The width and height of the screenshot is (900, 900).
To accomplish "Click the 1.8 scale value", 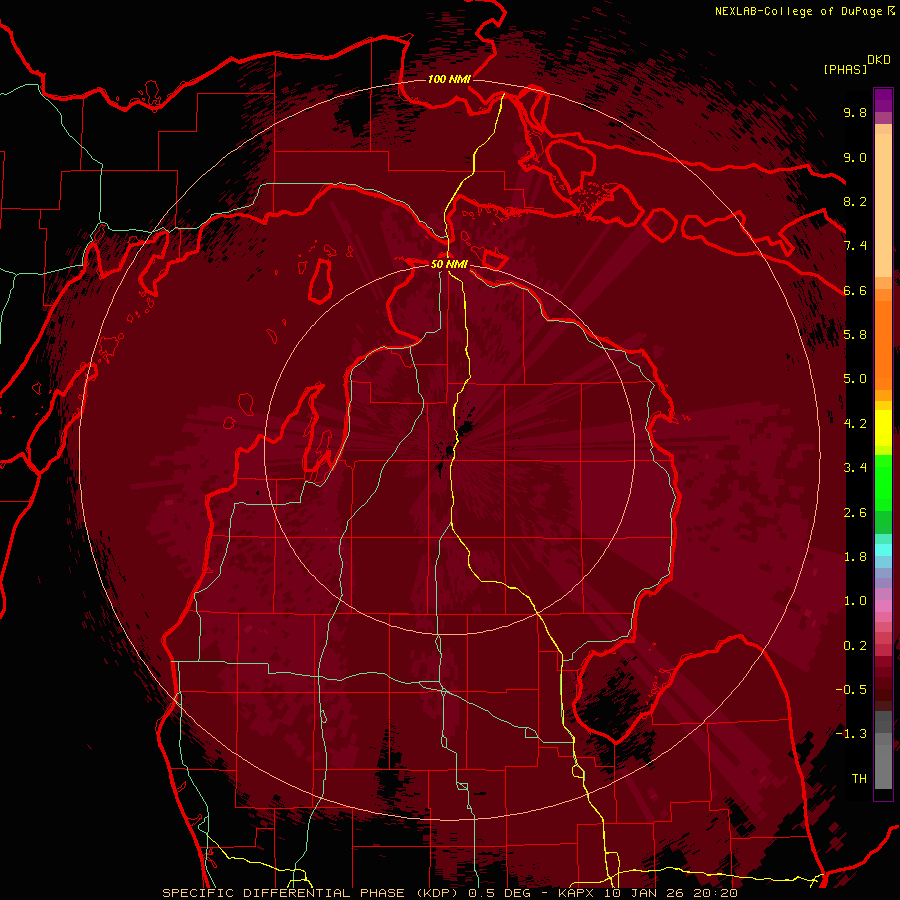I will 855,557.
